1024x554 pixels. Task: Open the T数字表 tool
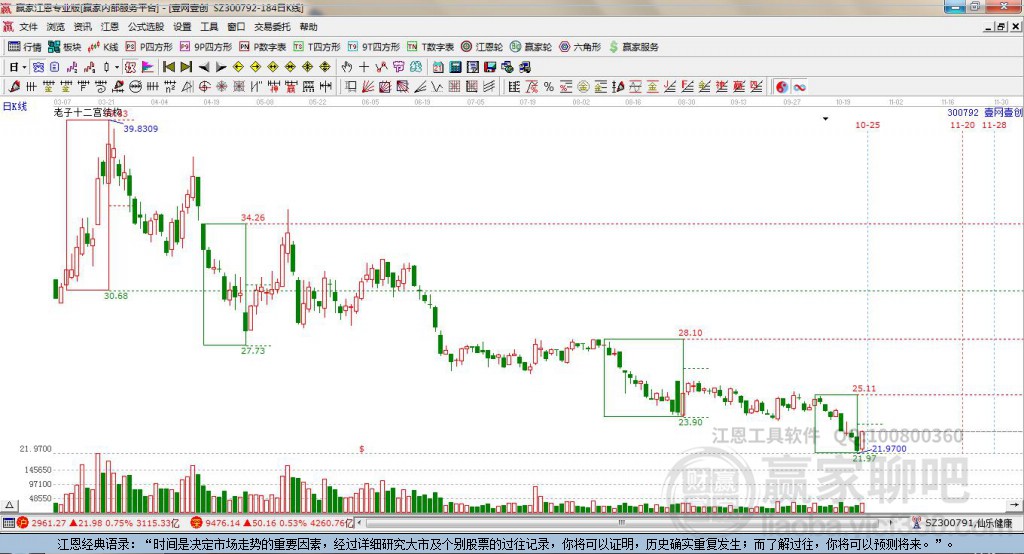coord(430,47)
